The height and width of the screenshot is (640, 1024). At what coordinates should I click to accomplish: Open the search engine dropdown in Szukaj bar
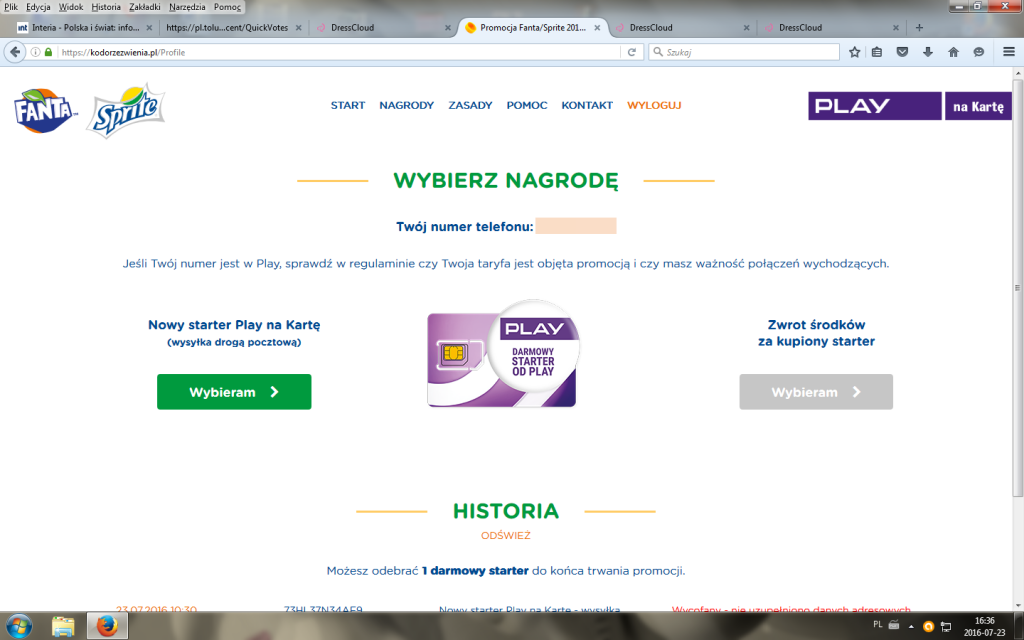[x=660, y=52]
